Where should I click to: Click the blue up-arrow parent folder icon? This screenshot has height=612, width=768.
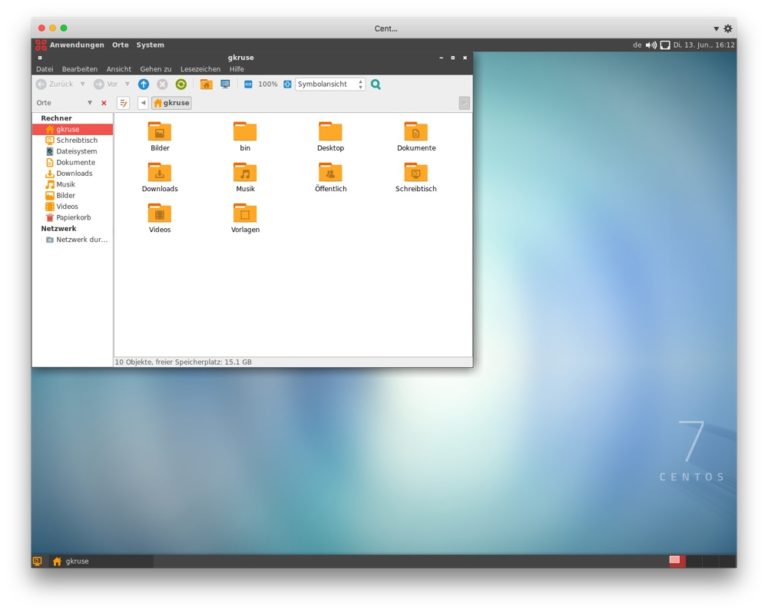[x=143, y=84]
